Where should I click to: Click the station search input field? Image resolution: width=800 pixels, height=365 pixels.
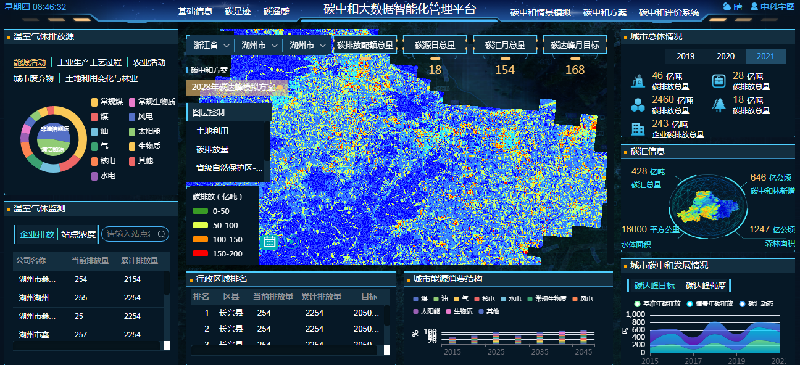pyautogui.click(x=135, y=234)
